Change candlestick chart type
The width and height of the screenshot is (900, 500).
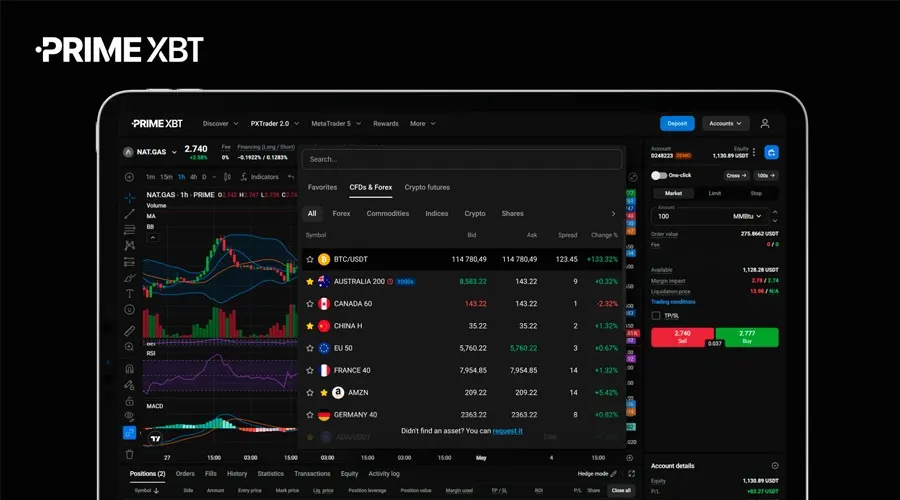[x=227, y=177]
